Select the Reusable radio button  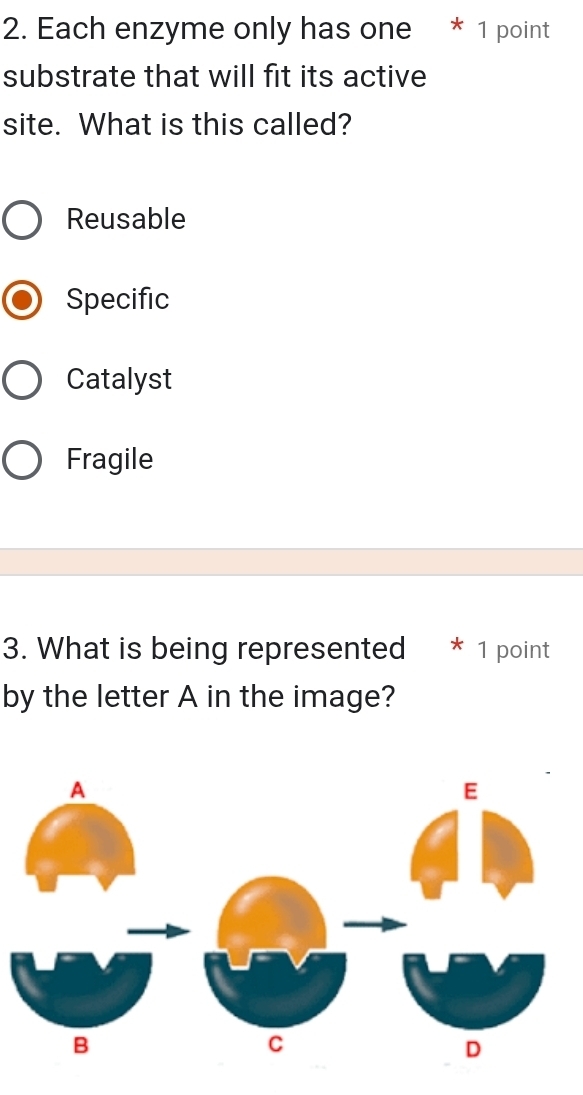click(x=22, y=219)
